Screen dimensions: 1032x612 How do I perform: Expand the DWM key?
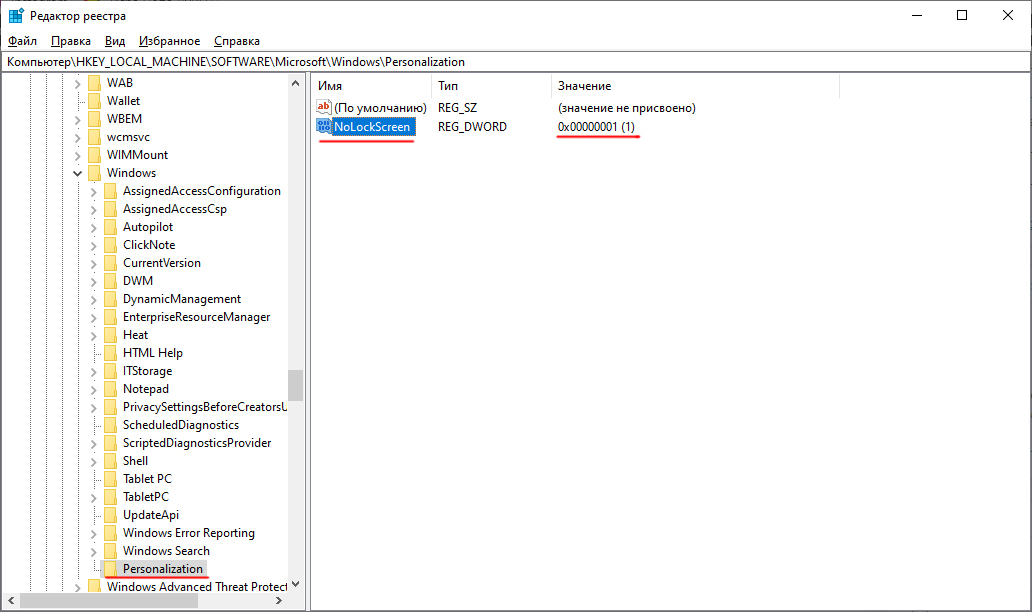pos(93,282)
